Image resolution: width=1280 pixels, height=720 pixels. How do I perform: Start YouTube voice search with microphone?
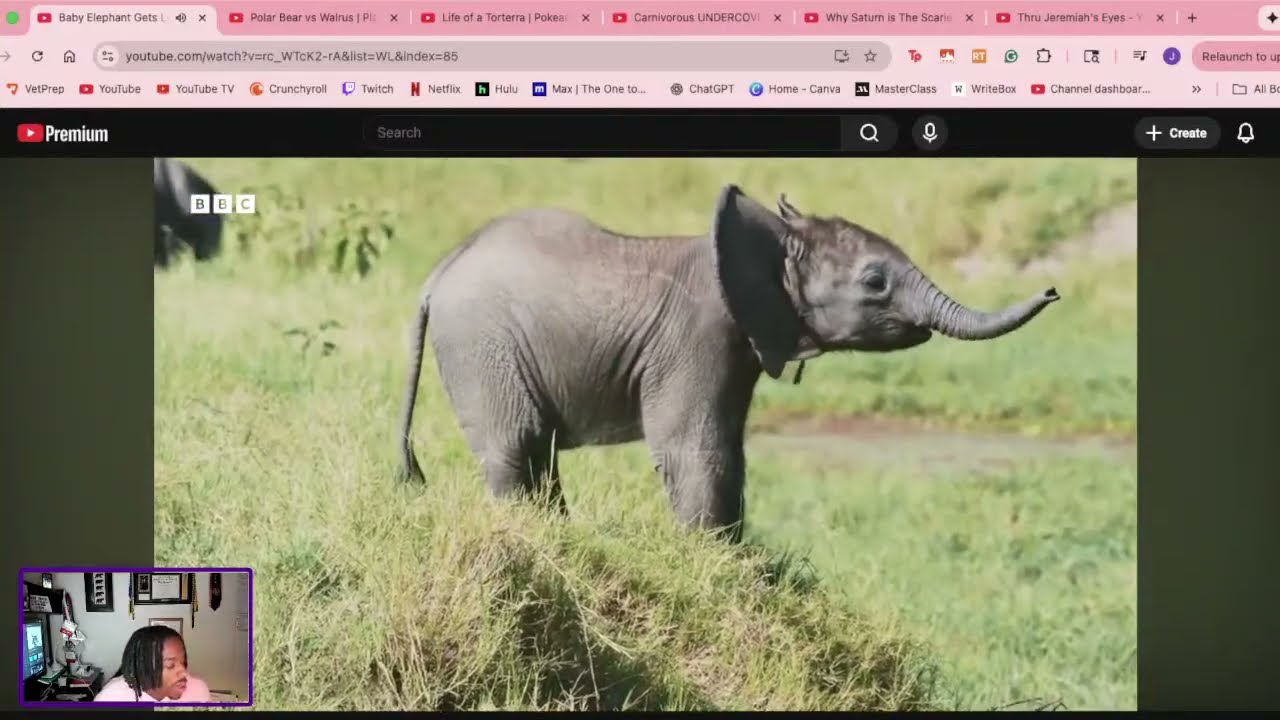[x=930, y=133]
